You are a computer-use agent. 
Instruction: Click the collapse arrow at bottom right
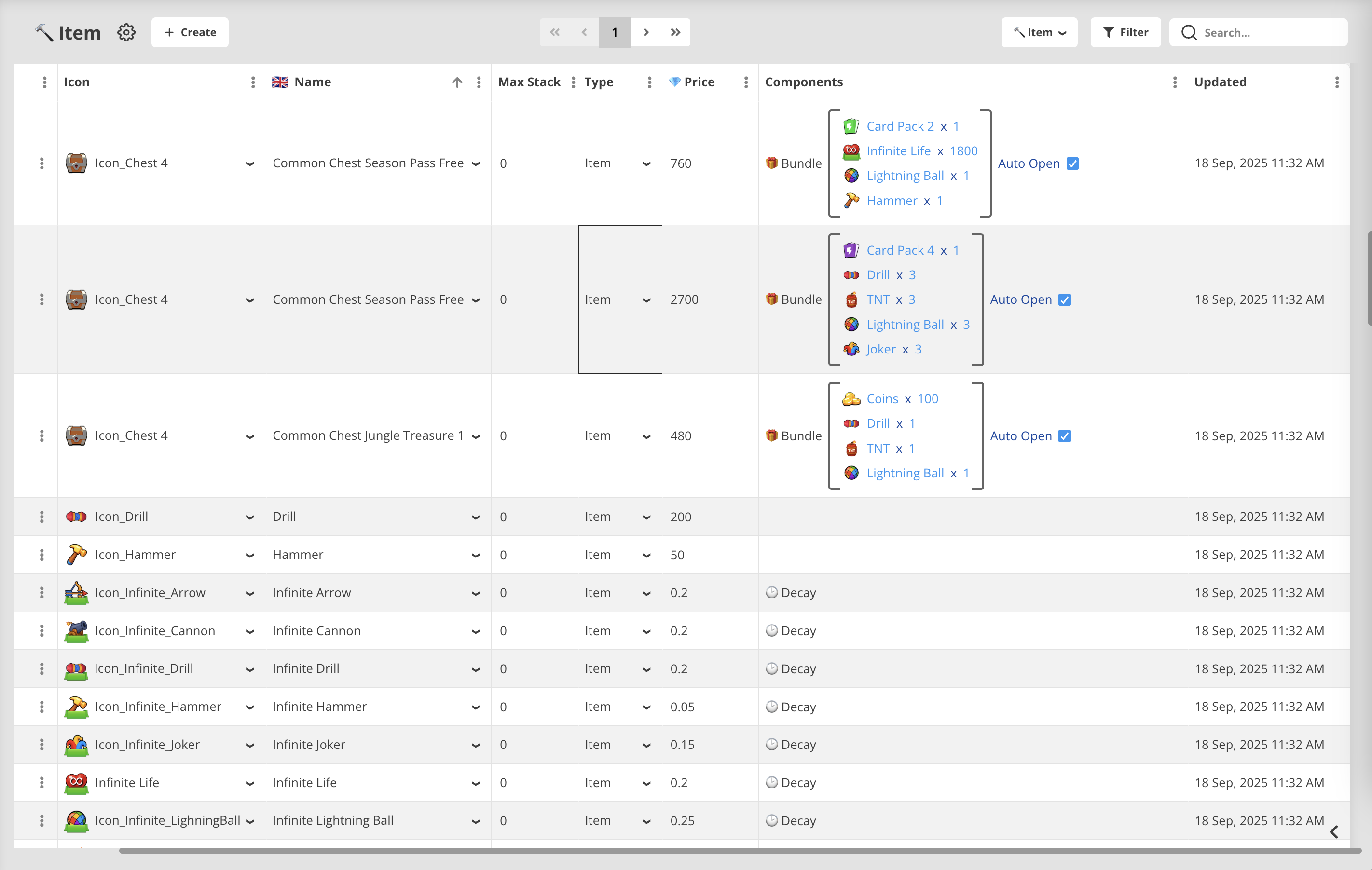1334,832
